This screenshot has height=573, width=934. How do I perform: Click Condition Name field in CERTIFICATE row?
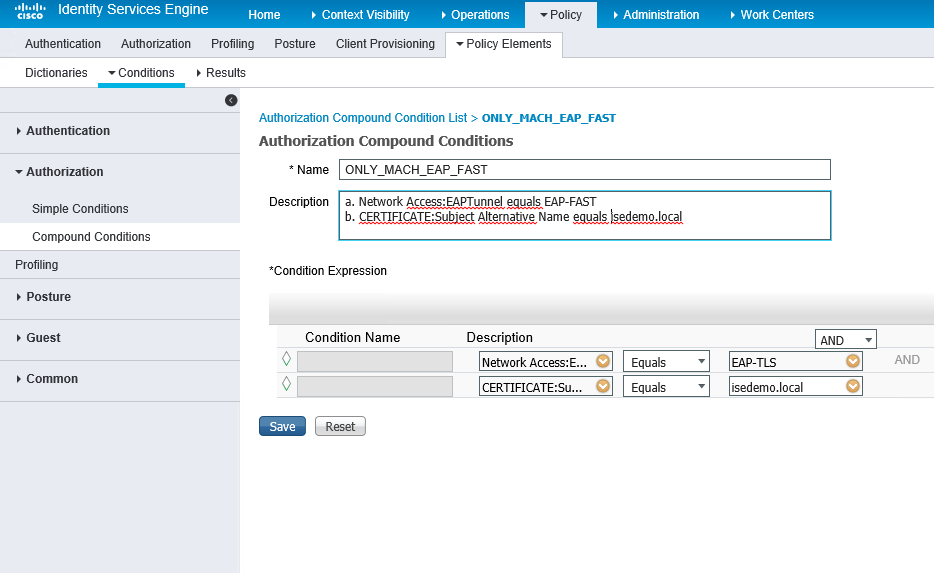[375, 387]
